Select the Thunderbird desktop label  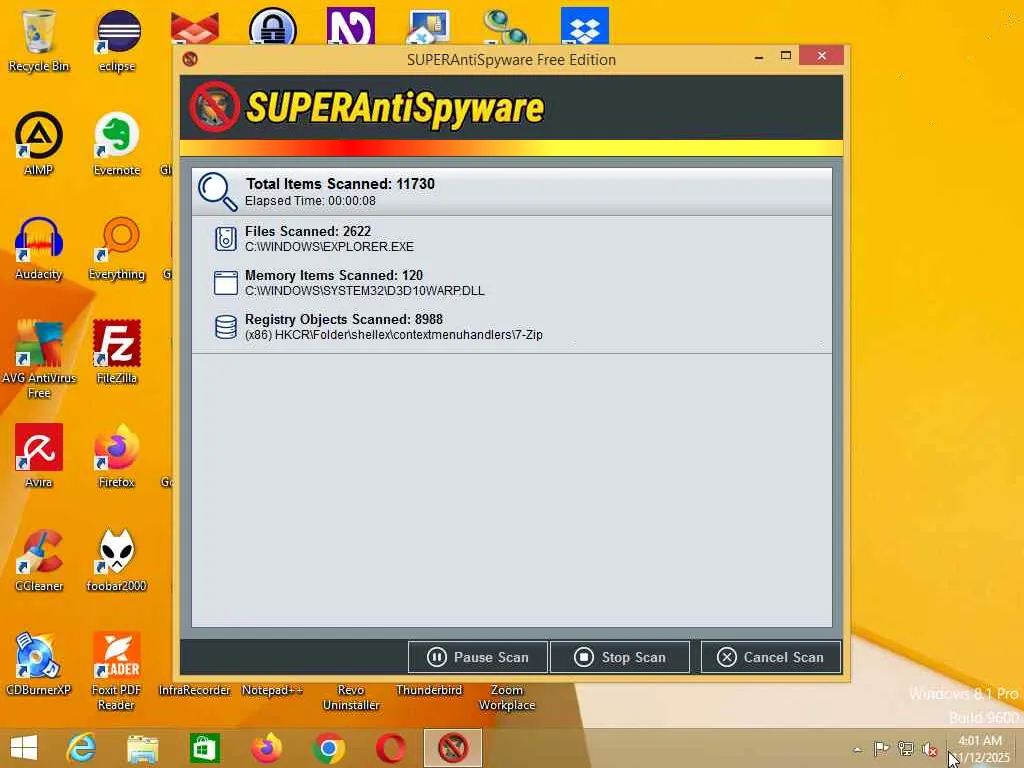429,690
